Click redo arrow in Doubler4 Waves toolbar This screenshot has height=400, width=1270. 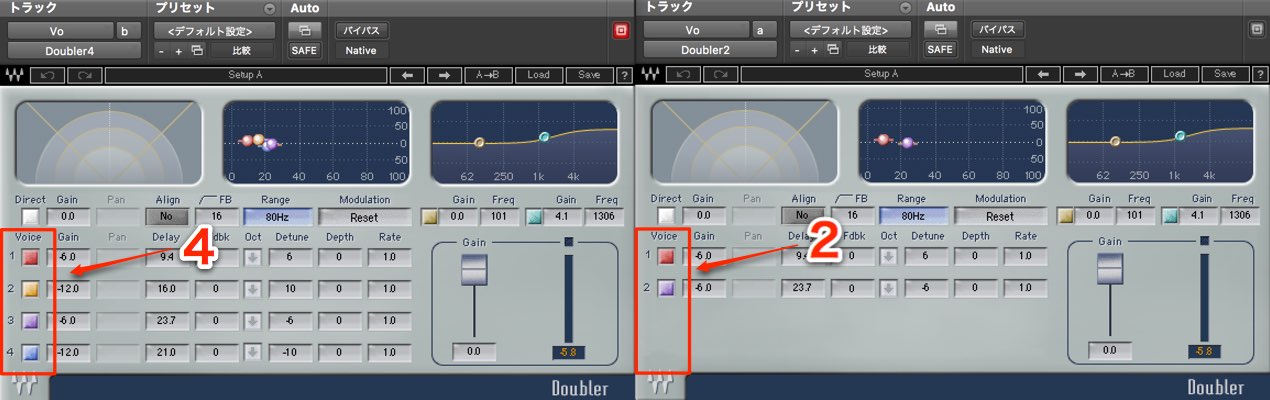[x=85, y=75]
